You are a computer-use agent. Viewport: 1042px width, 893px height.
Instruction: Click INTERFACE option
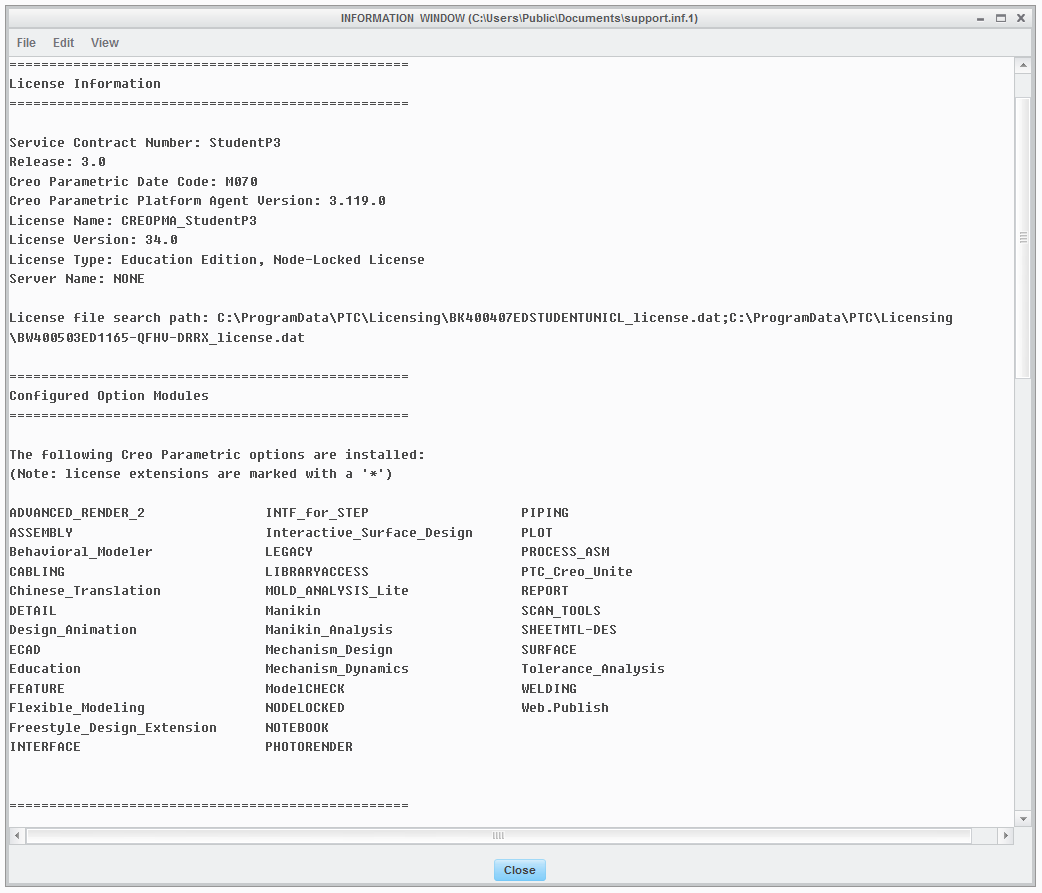(45, 747)
